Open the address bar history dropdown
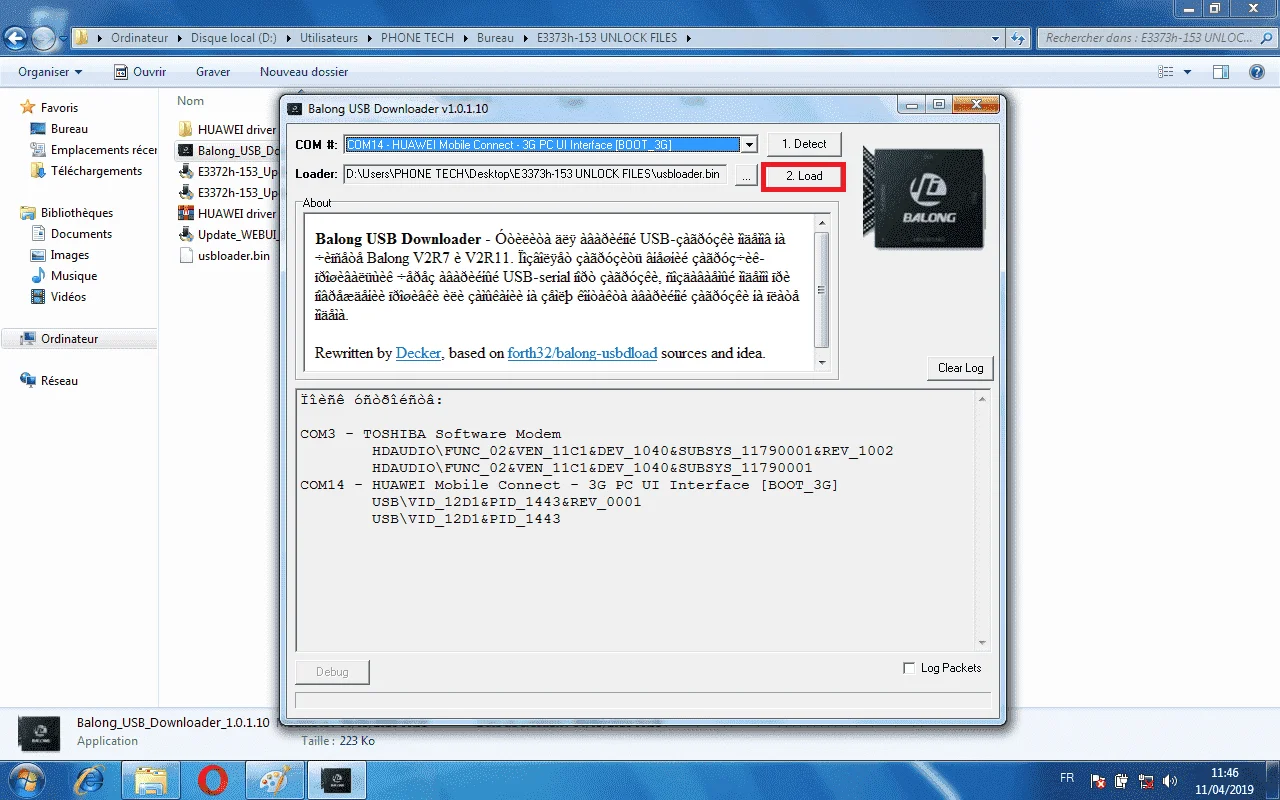Screen dimensions: 1280x800 pos(995,38)
